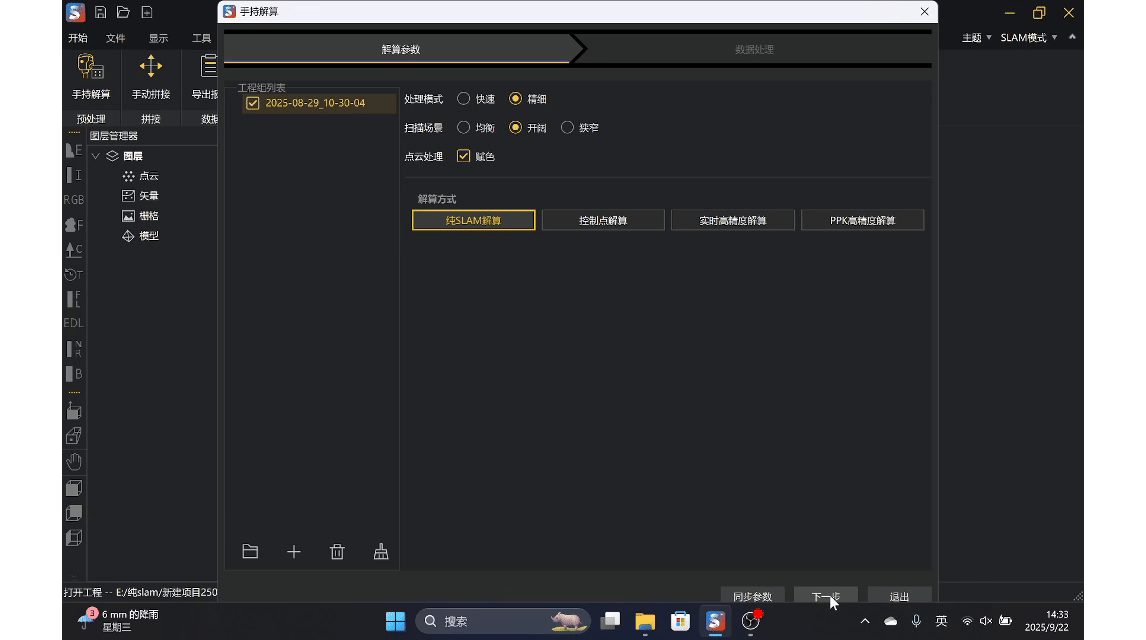Select the 快速 processing mode radio button

click(464, 99)
